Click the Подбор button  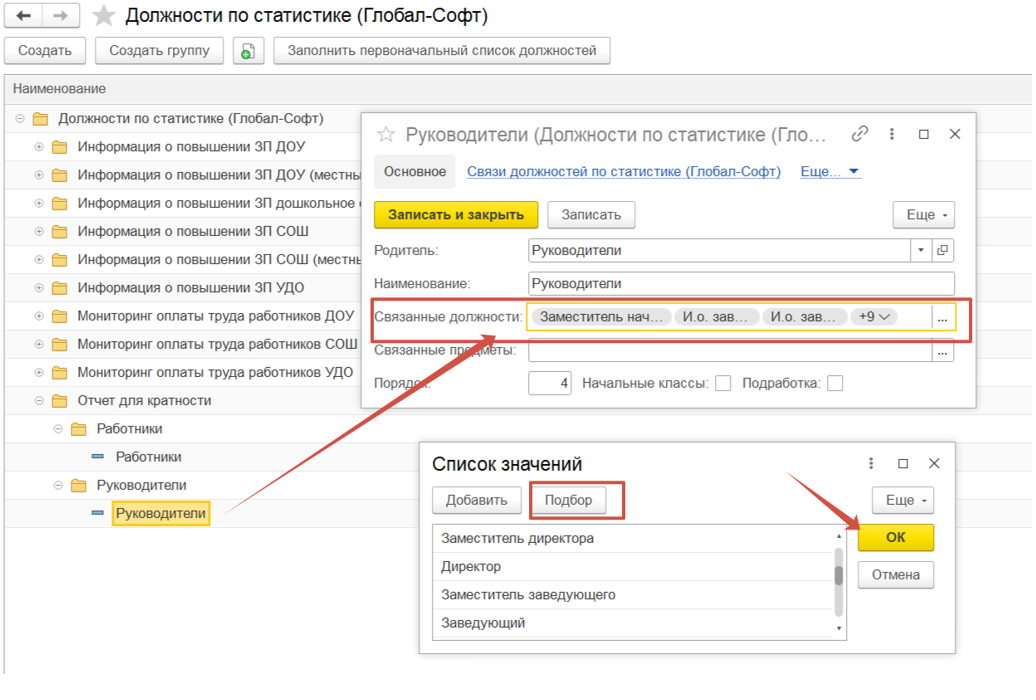coord(569,500)
